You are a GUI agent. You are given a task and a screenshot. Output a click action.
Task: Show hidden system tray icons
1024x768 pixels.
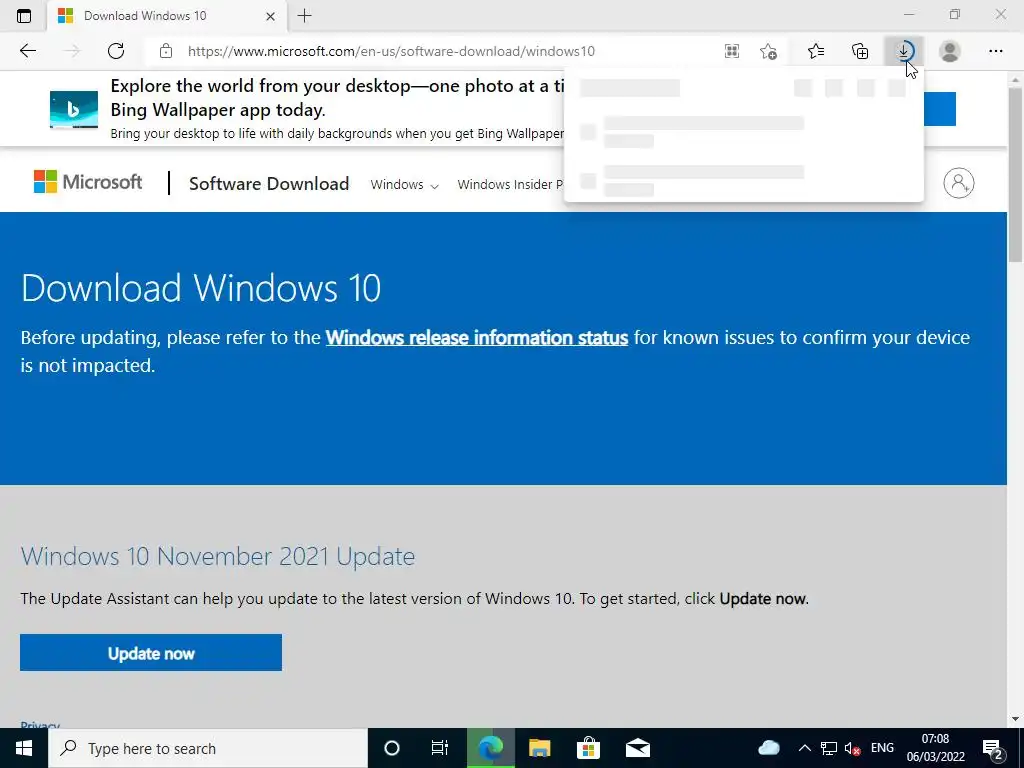805,748
